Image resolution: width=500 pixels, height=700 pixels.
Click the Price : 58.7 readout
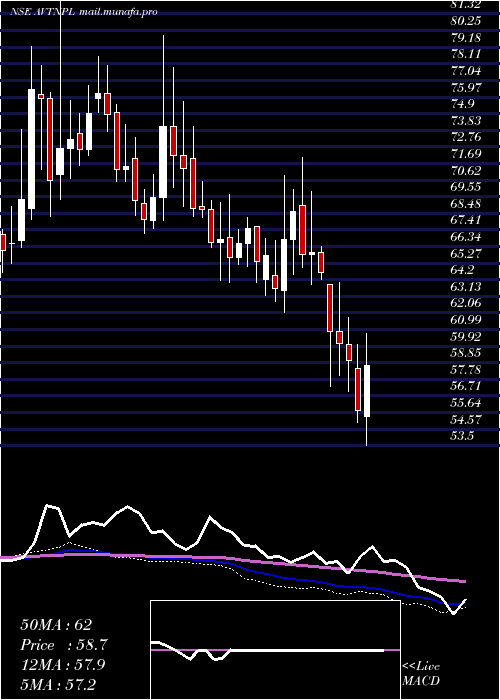pyautogui.click(x=64, y=645)
